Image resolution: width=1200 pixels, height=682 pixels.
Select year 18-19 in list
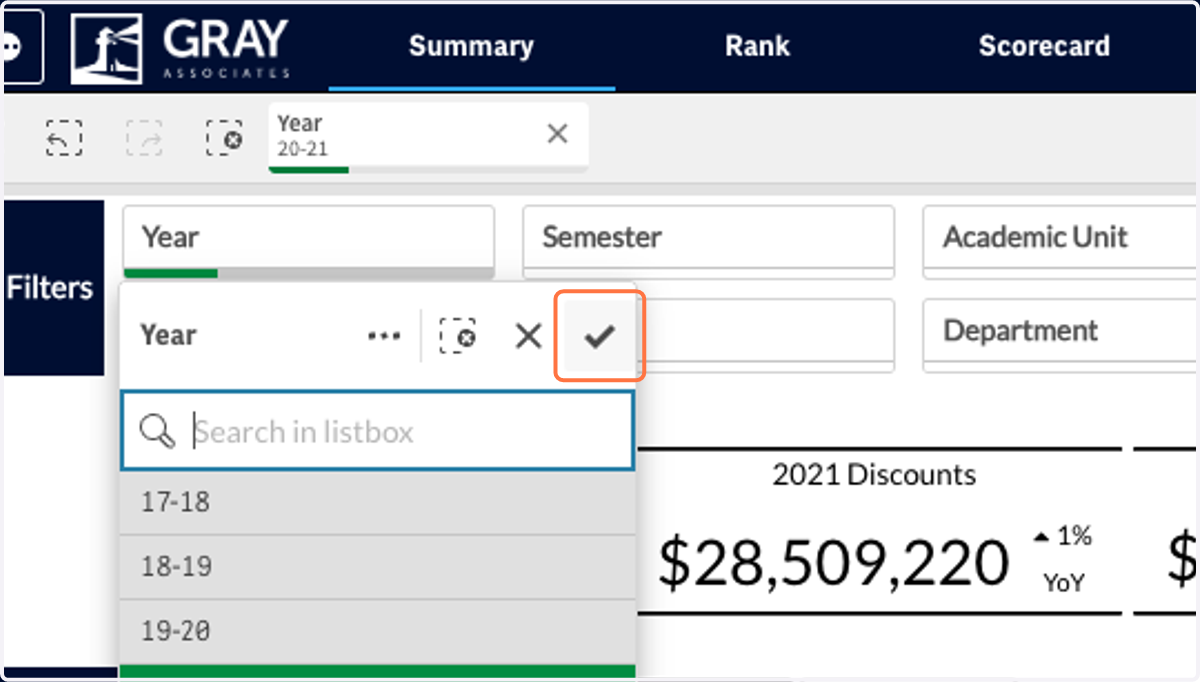pyautogui.click(x=377, y=566)
